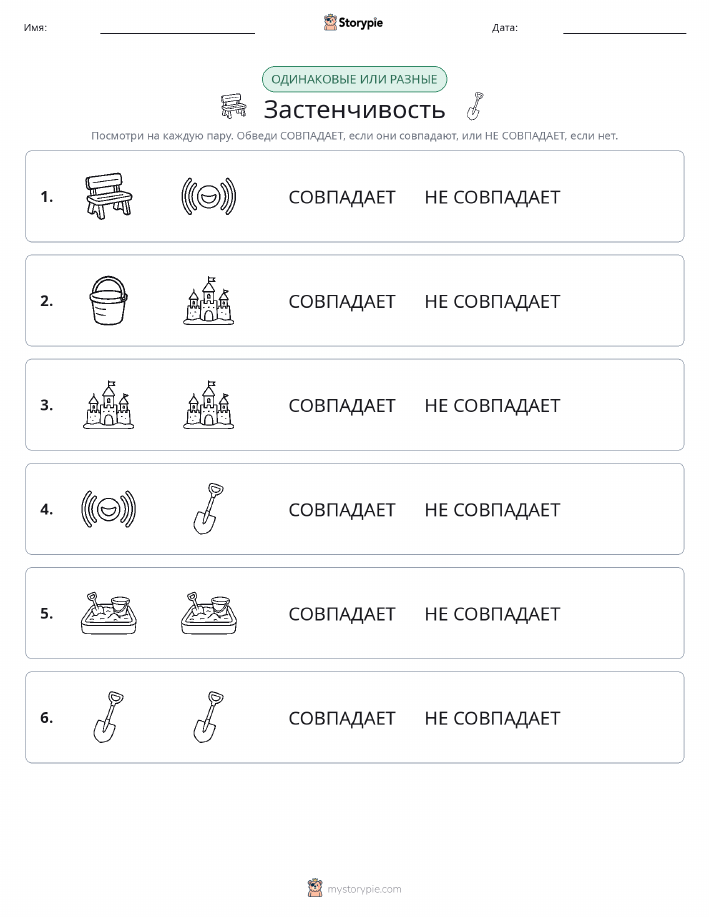The height and width of the screenshot is (917, 709).
Task: Choose НЕ СОВПАДАЕТ for row 1
Action: point(492,197)
